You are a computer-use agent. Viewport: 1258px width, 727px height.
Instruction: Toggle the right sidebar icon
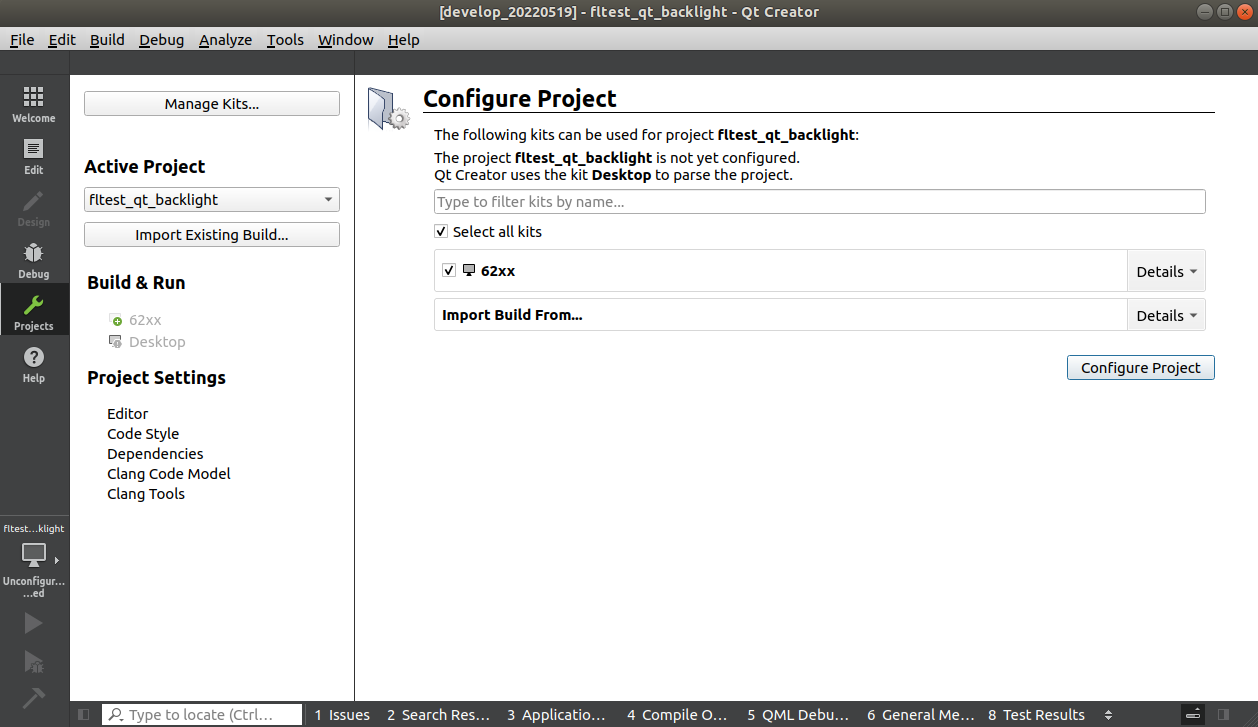point(1223,715)
